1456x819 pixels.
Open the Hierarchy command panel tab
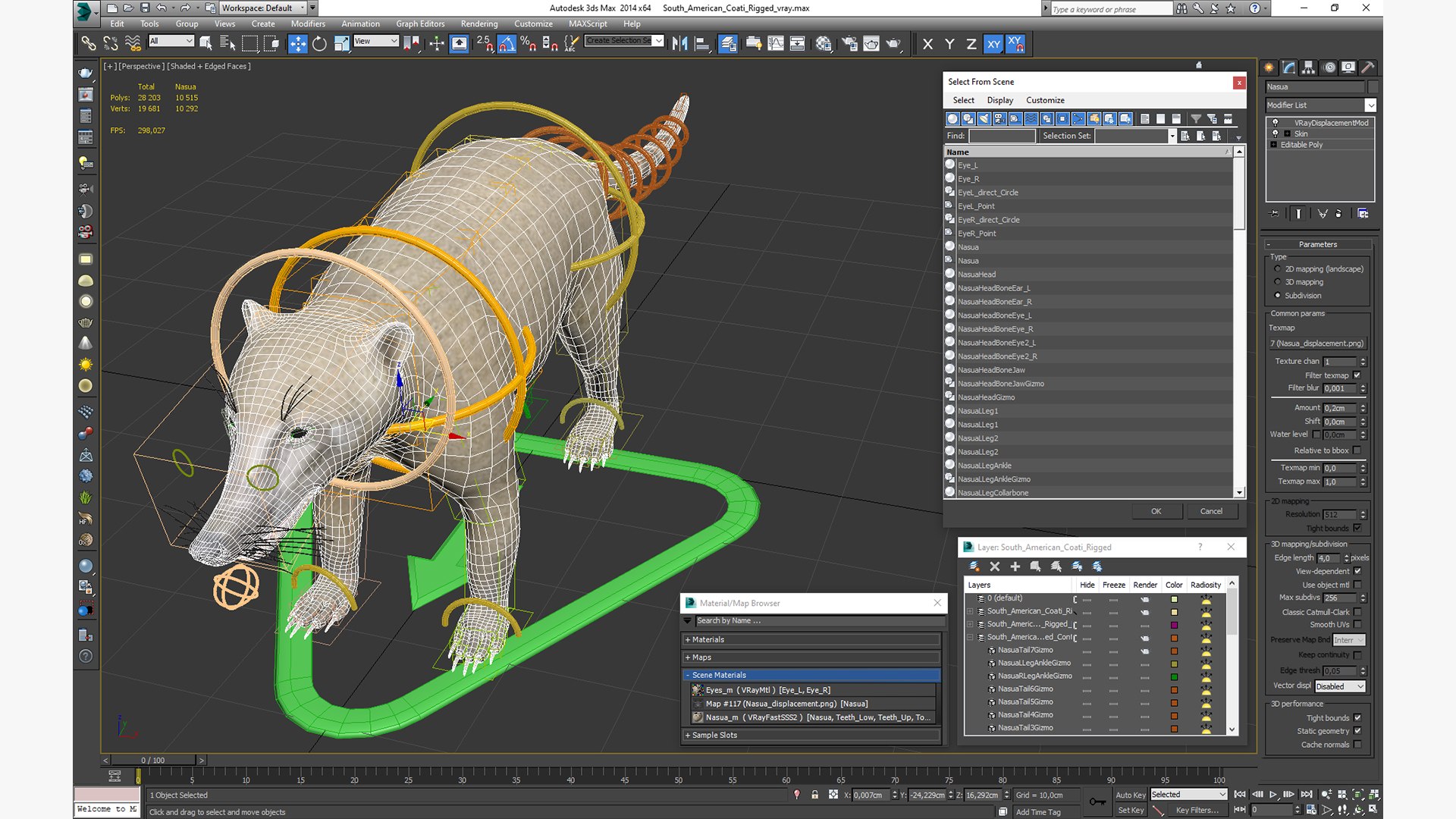[1309, 67]
